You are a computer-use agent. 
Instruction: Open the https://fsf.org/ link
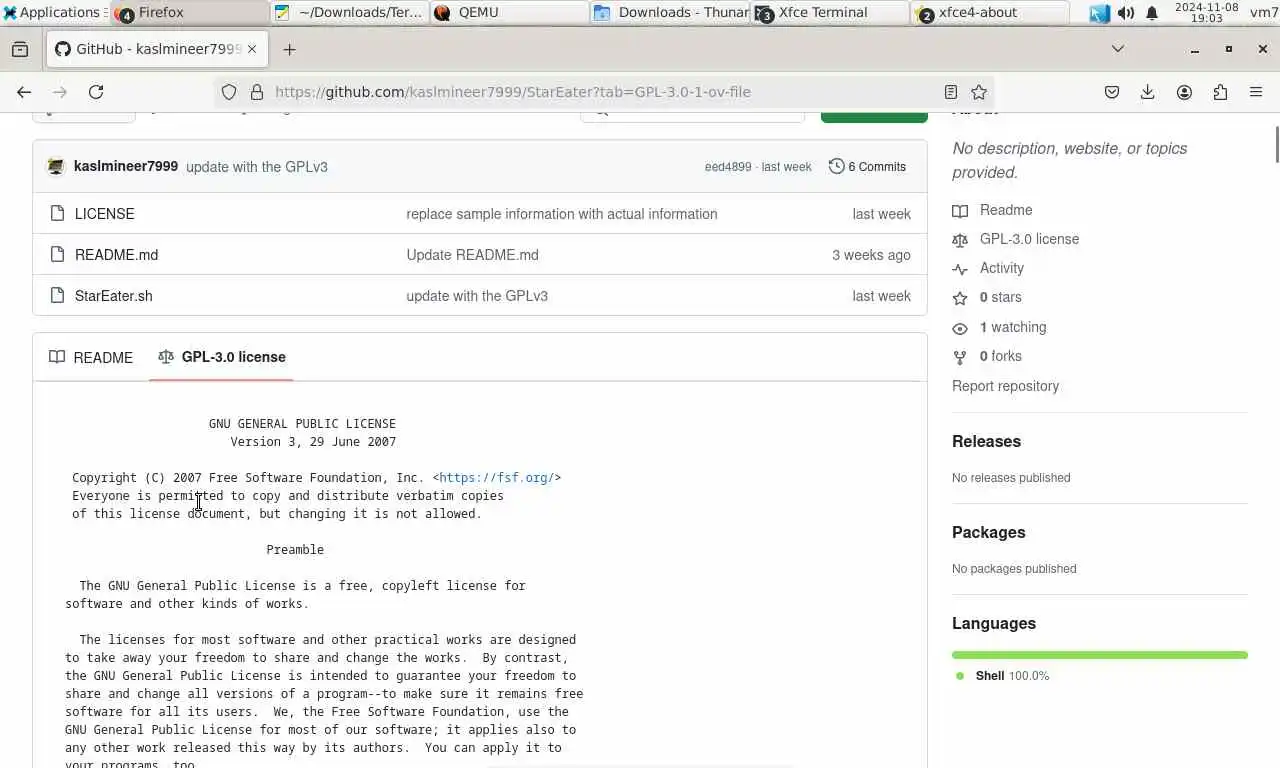coord(497,478)
